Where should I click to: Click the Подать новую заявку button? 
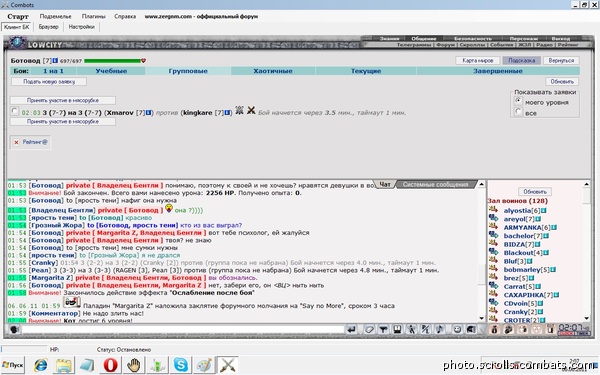coord(49,82)
